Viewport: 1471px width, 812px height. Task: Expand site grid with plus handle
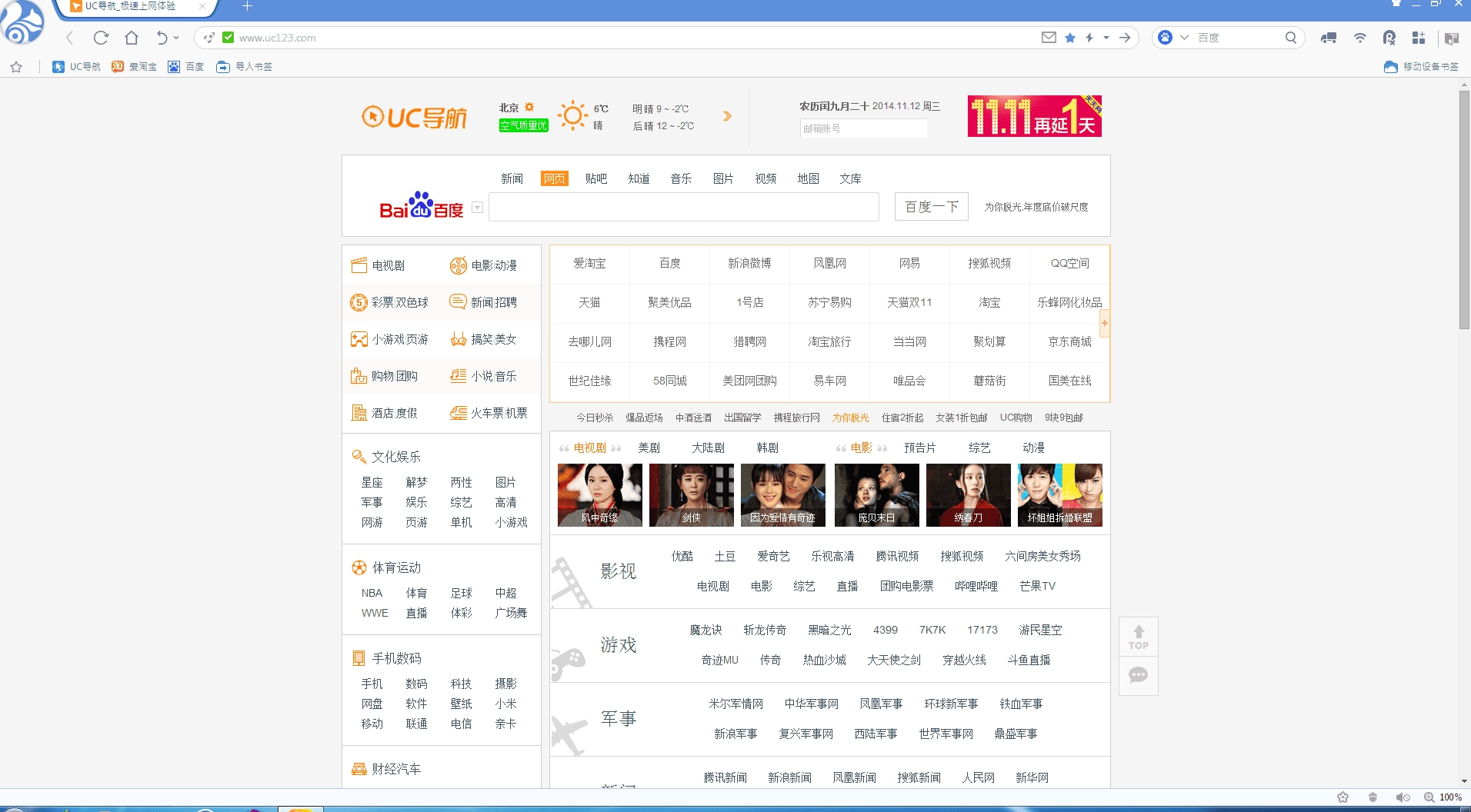1105,323
